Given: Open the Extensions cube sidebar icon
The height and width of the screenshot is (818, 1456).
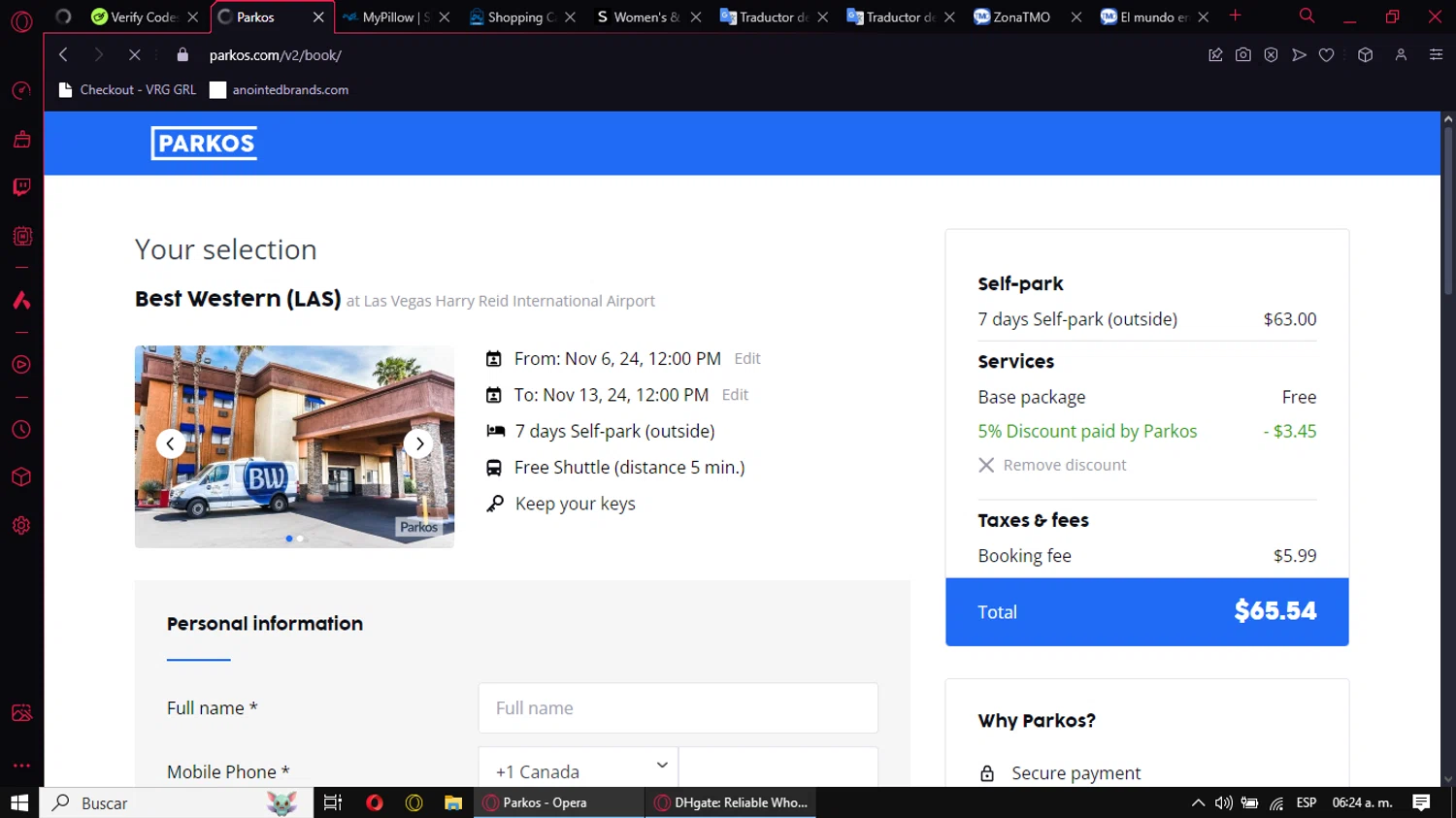Looking at the screenshot, I should tap(21, 477).
